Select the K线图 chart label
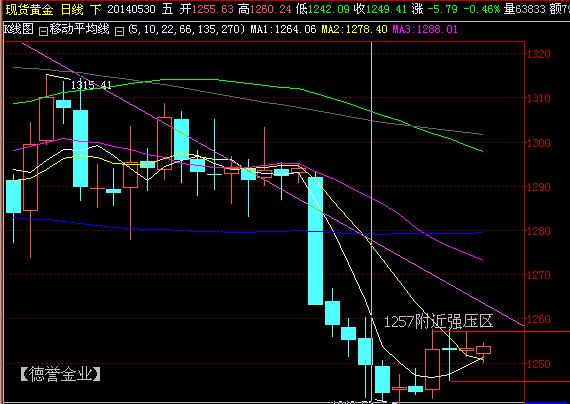 [19, 29]
